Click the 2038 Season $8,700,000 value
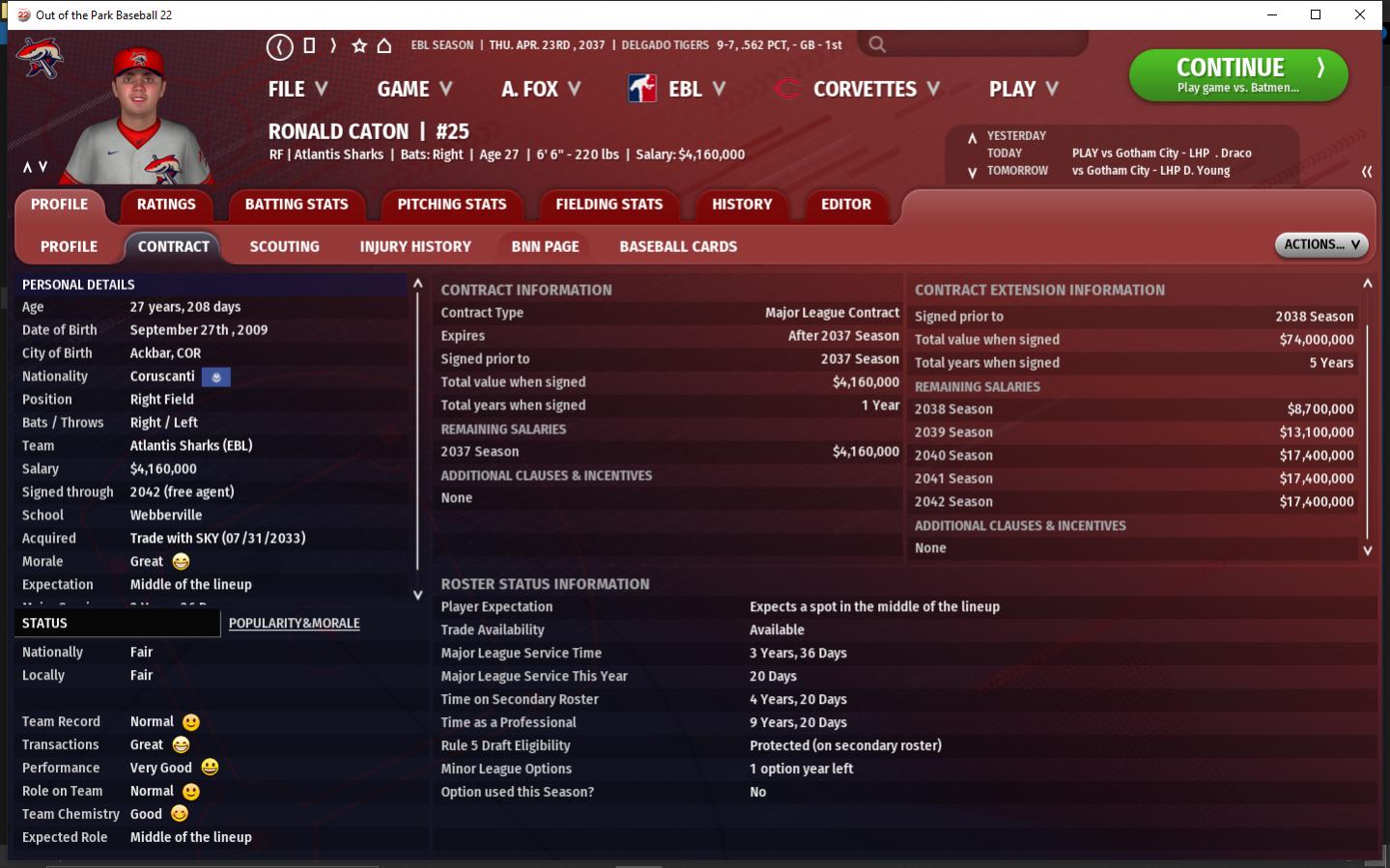 point(1320,409)
